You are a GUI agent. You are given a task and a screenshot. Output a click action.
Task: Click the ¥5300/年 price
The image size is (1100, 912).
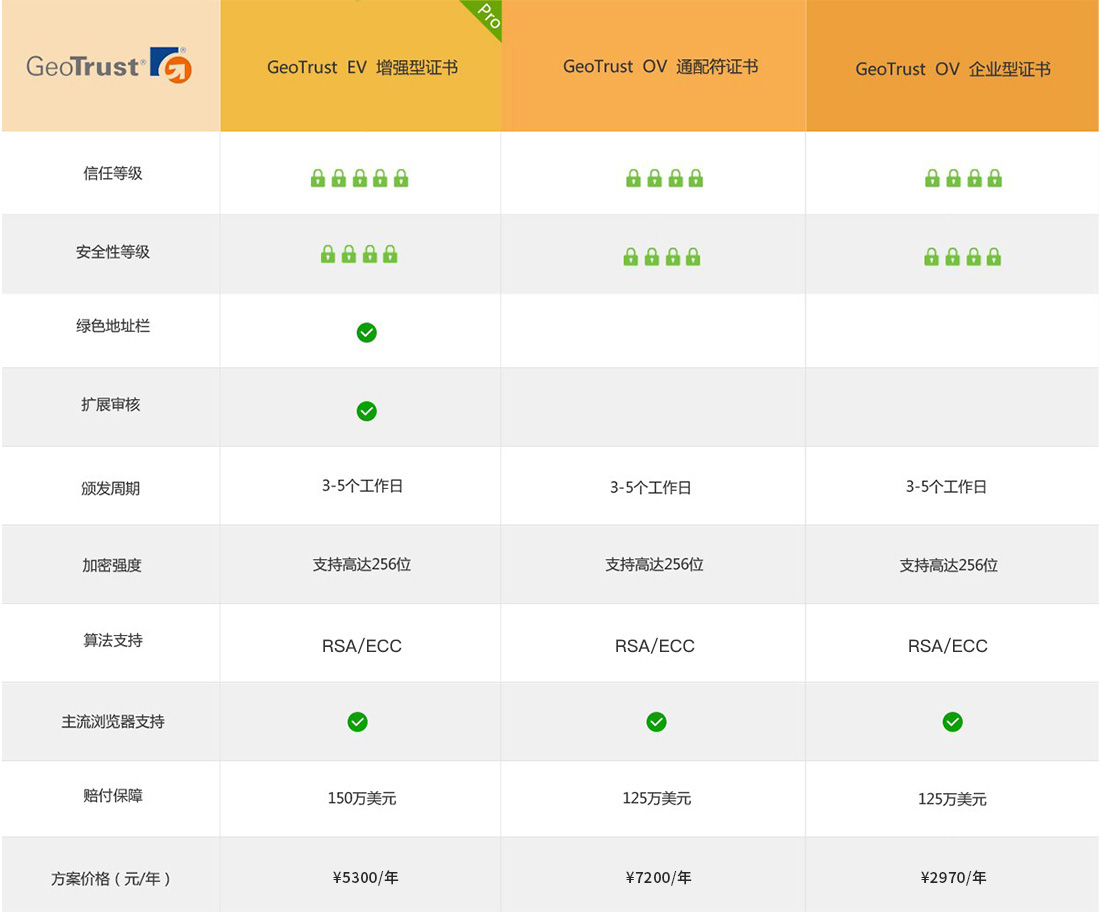[x=365, y=878]
